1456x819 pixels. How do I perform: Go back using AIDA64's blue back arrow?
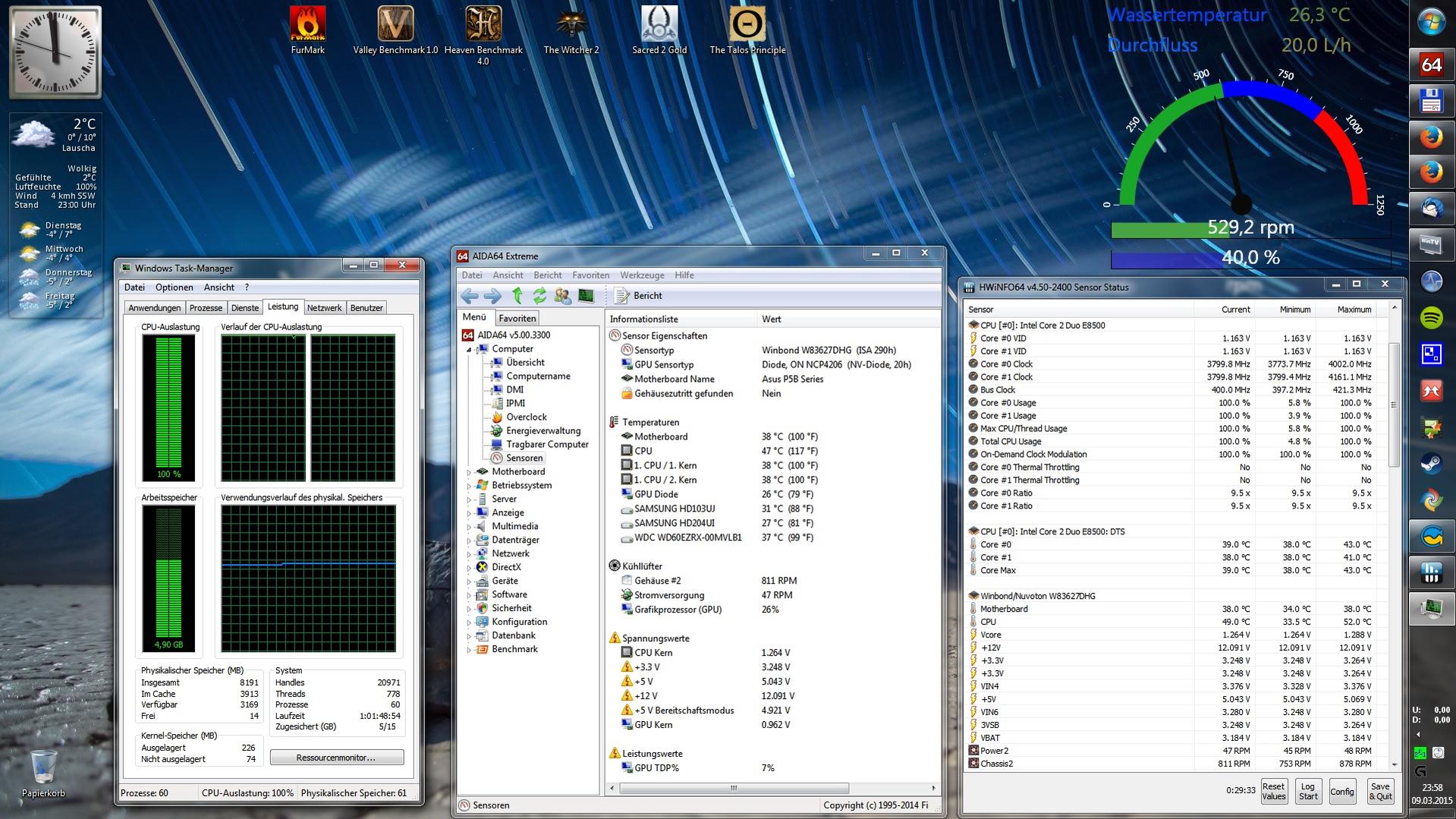(470, 296)
